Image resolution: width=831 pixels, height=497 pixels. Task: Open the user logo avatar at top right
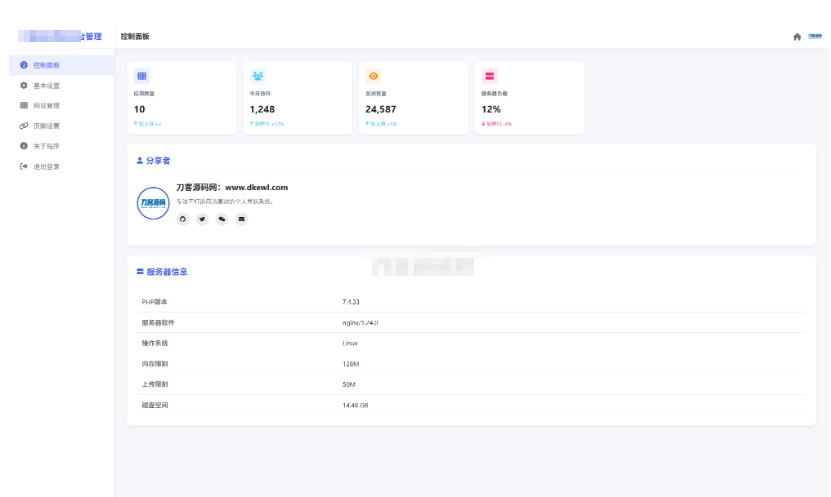(815, 37)
